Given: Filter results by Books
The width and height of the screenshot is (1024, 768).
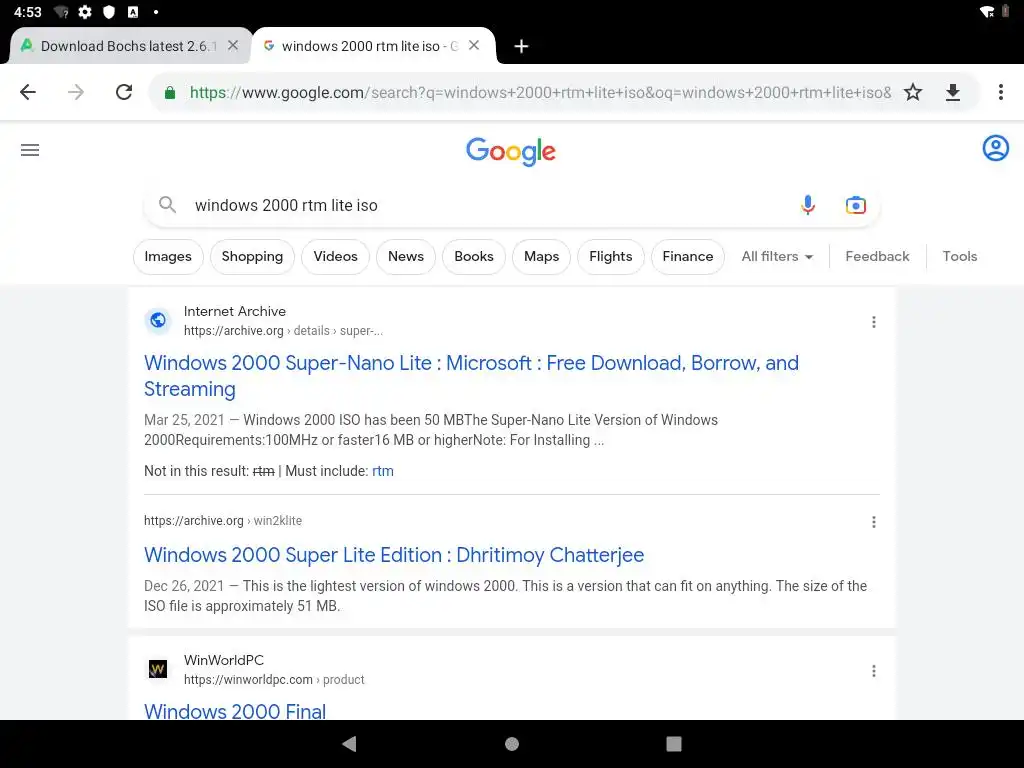Looking at the screenshot, I should tap(473, 257).
